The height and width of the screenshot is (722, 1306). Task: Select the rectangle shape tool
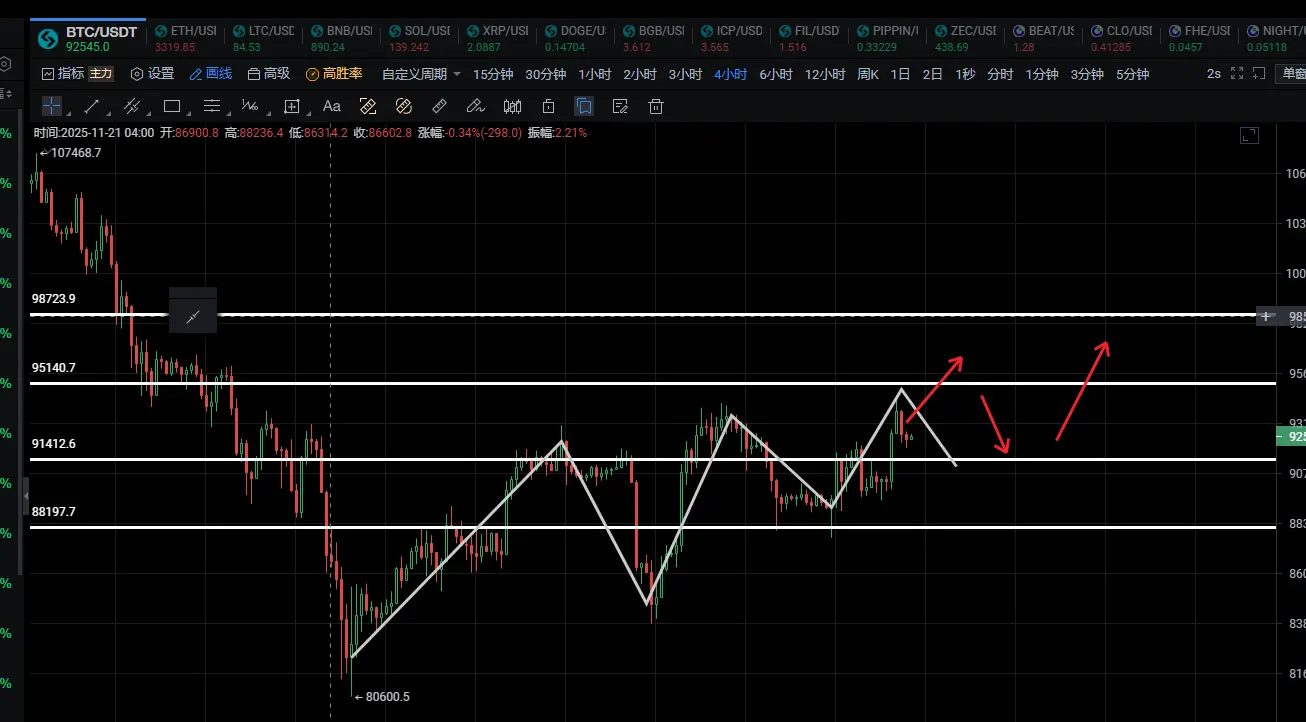click(172, 106)
